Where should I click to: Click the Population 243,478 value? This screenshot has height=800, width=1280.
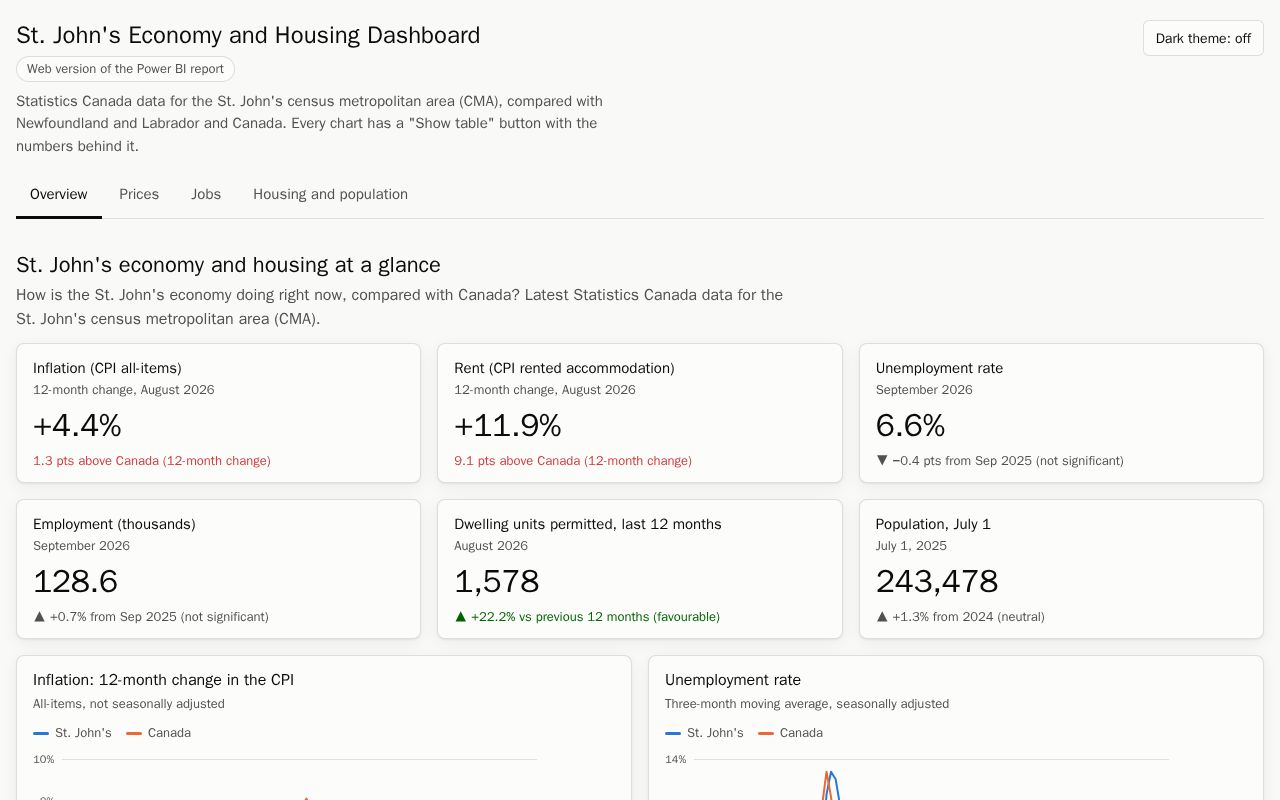[937, 582]
